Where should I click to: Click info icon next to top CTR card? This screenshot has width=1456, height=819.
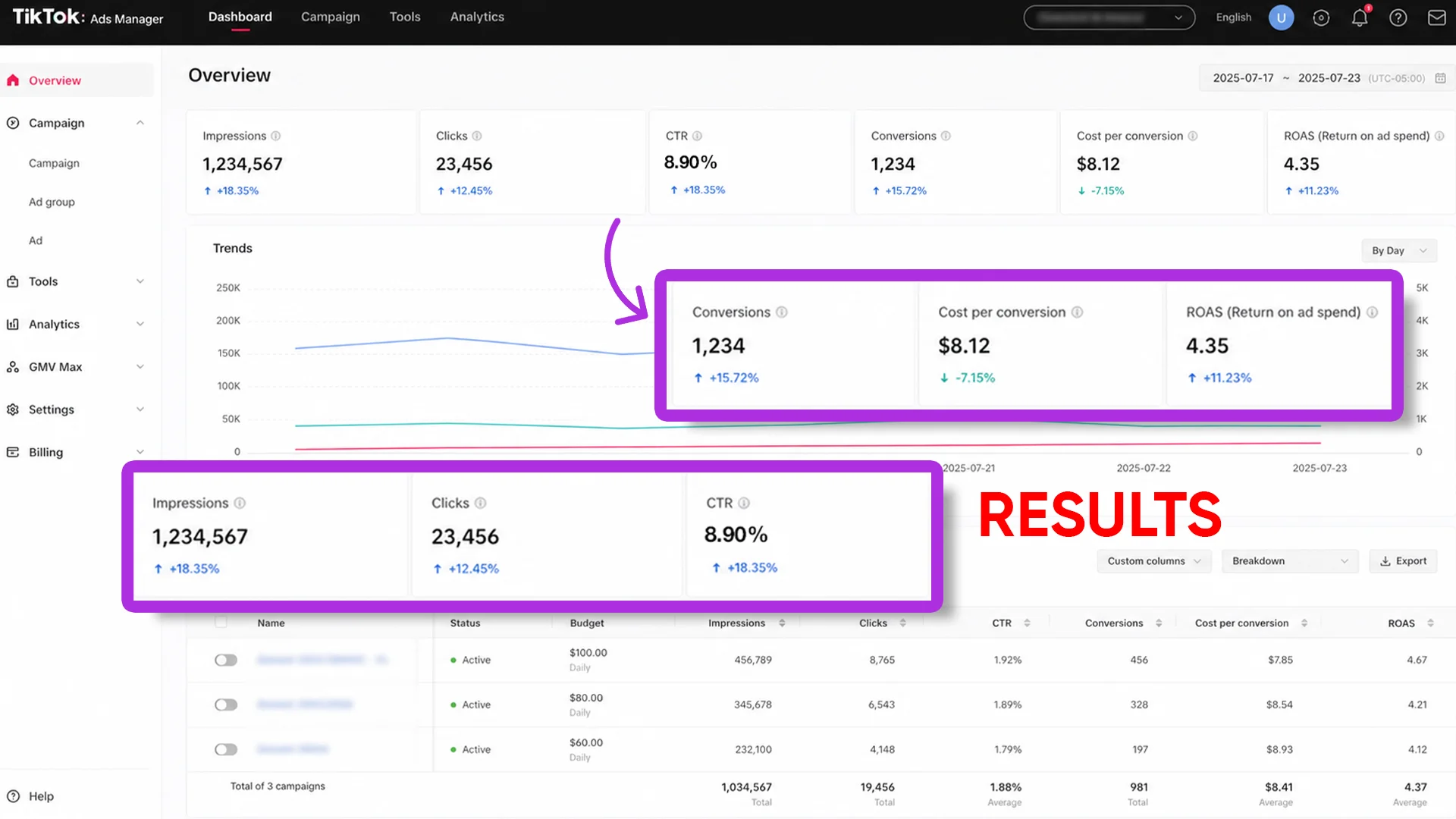(697, 136)
